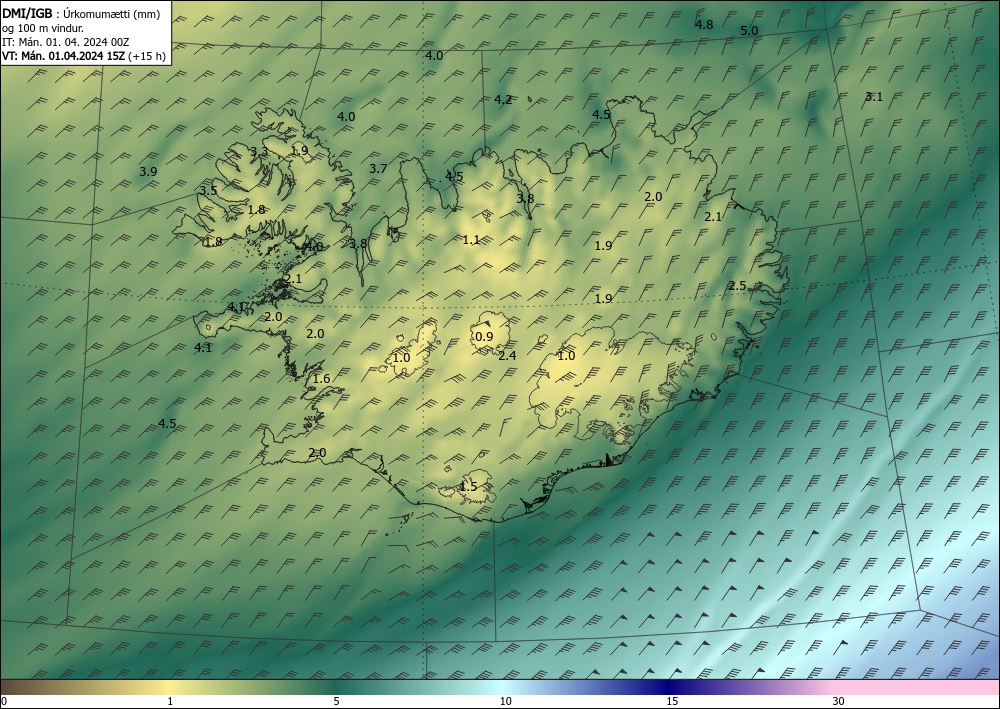Click the 2.5 value label near the east coast
Image resolution: width=1000 pixels, height=709 pixels.
pyautogui.click(x=737, y=286)
